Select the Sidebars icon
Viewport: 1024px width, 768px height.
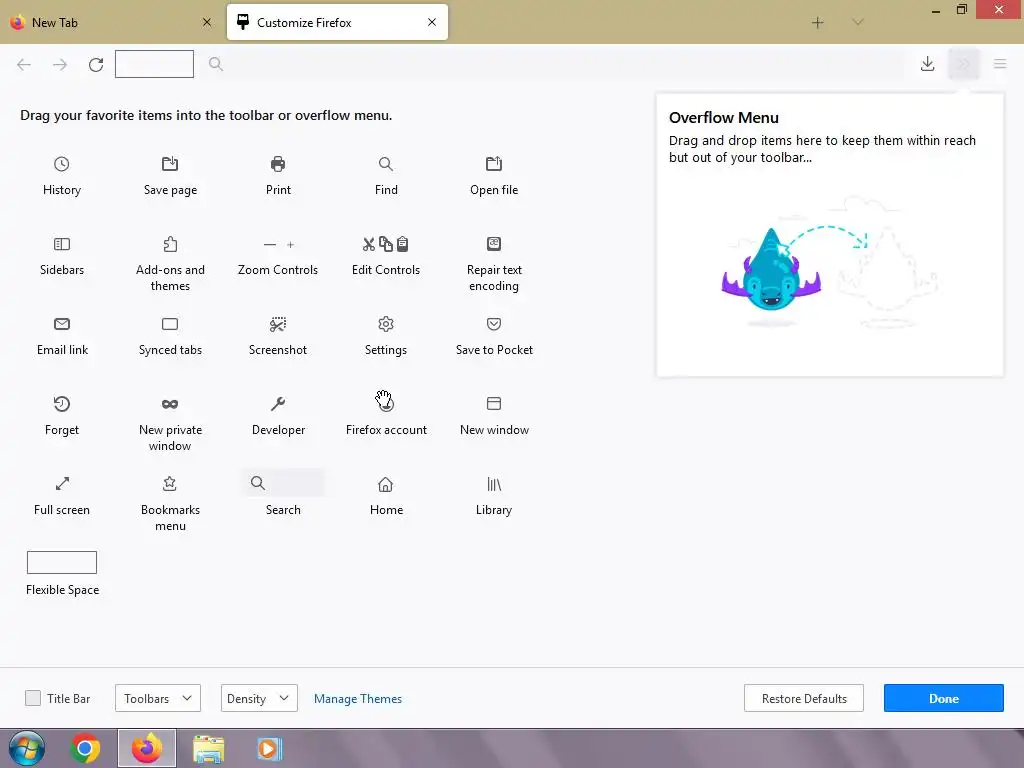coord(61,244)
